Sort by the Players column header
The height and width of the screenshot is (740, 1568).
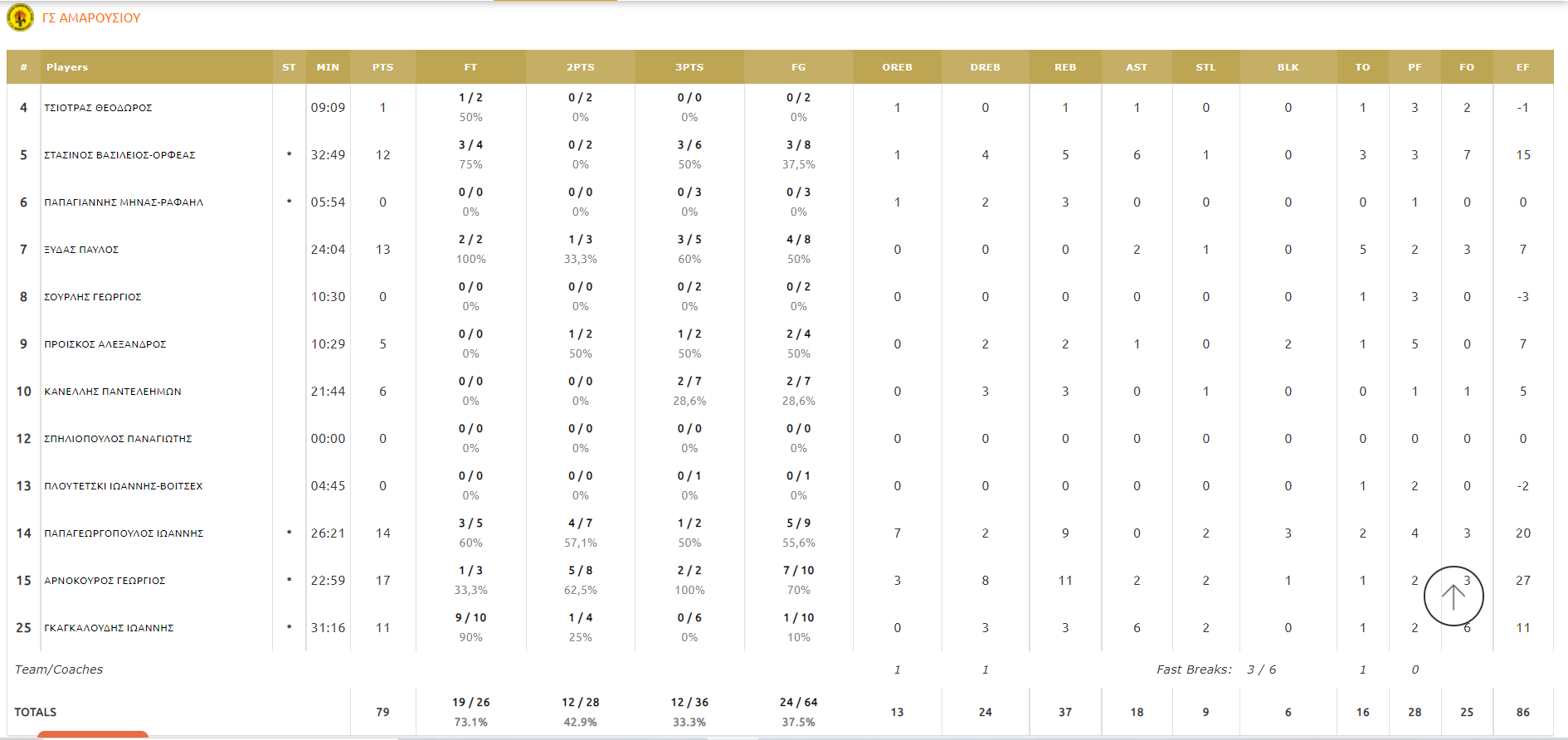[x=67, y=67]
